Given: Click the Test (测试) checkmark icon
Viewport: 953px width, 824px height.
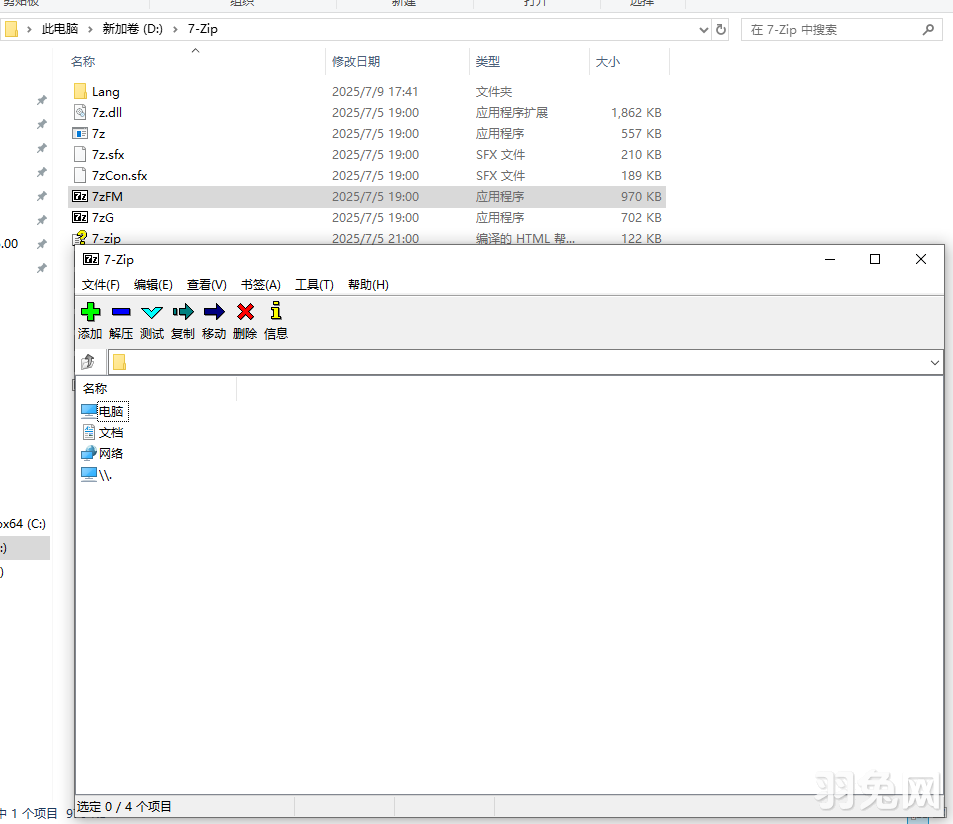Looking at the screenshot, I should pos(152,311).
